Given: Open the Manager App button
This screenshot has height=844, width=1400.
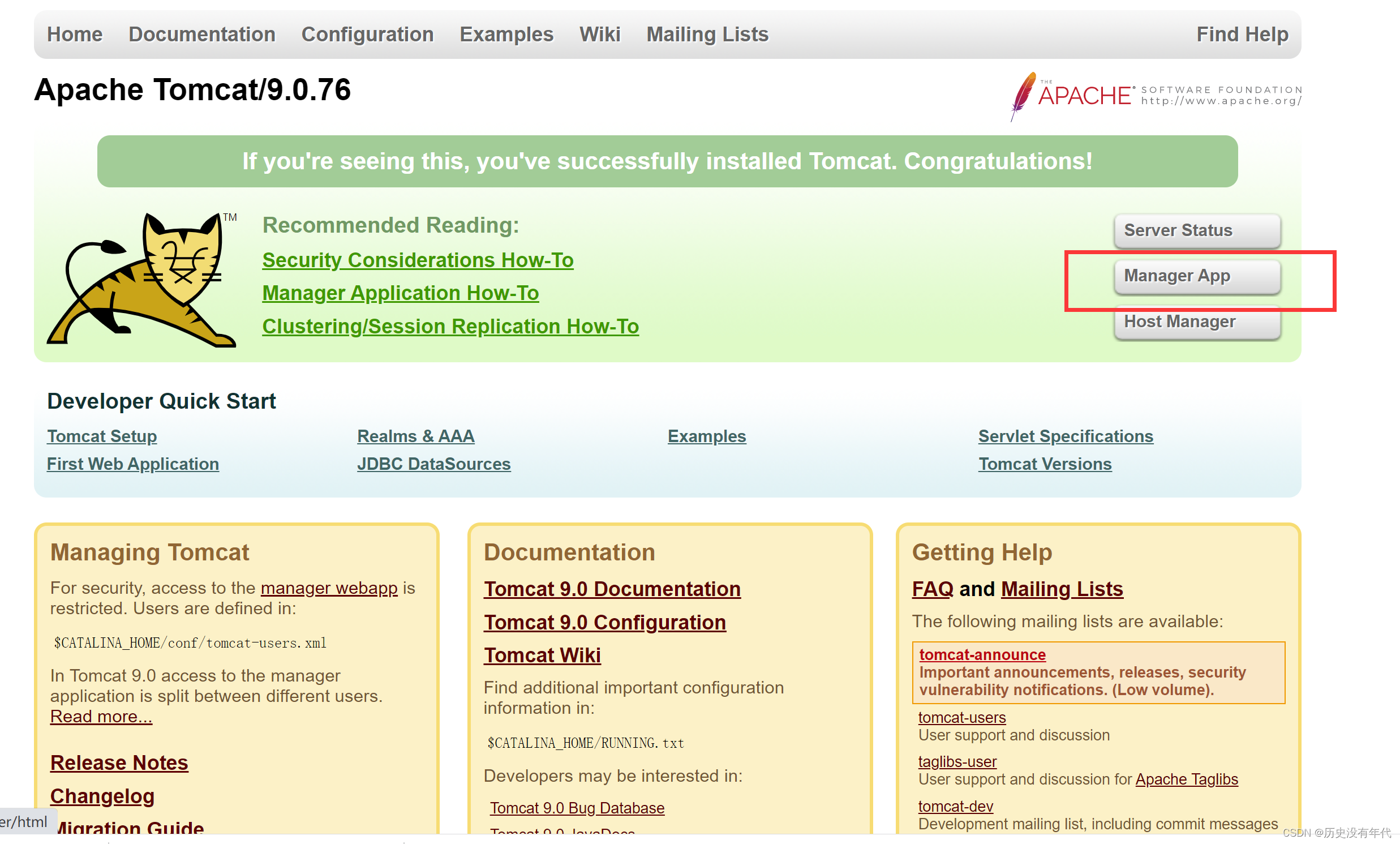Looking at the screenshot, I should click(1197, 276).
